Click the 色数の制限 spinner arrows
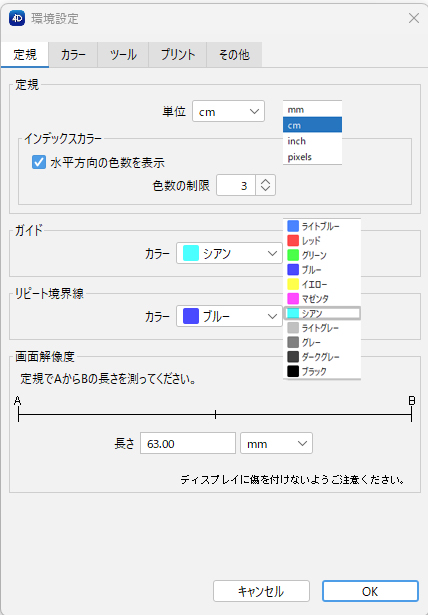428x615 pixels. click(x=266, y=185)
